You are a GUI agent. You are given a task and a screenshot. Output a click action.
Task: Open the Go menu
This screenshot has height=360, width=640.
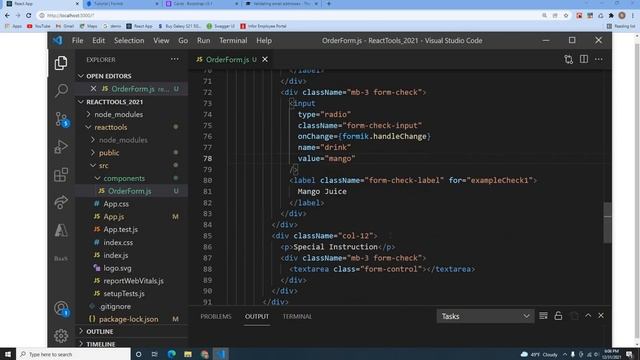tap(183, 40)
